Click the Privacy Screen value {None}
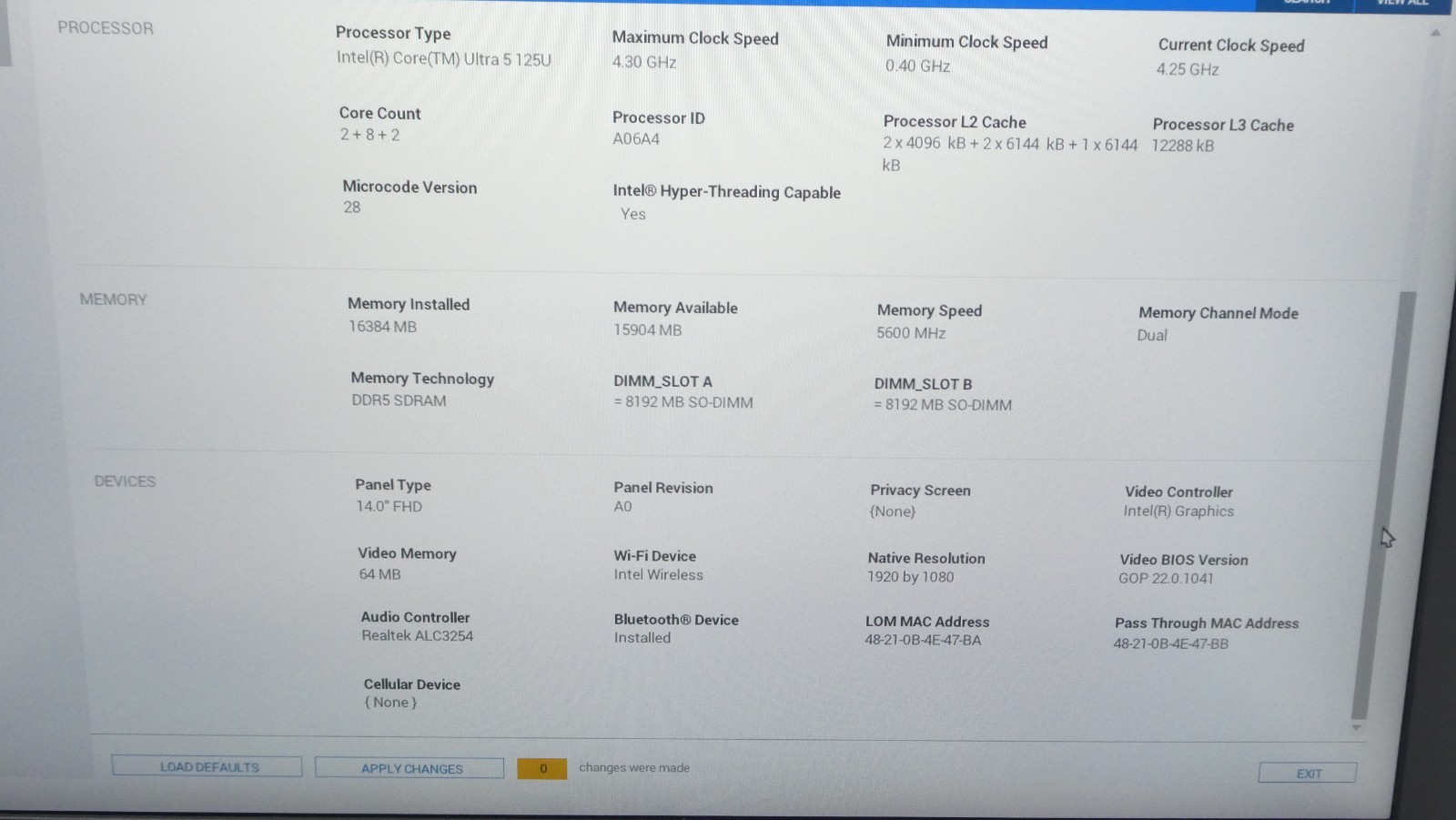1456x820 pixels. 893,511
